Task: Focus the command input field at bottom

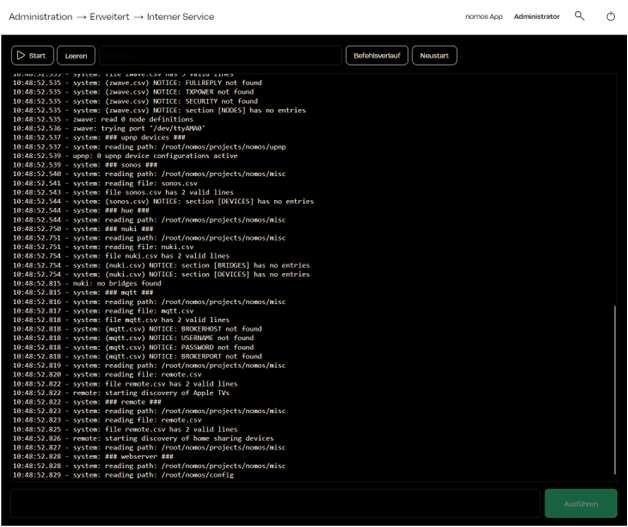Action: [x=274, y=503]
